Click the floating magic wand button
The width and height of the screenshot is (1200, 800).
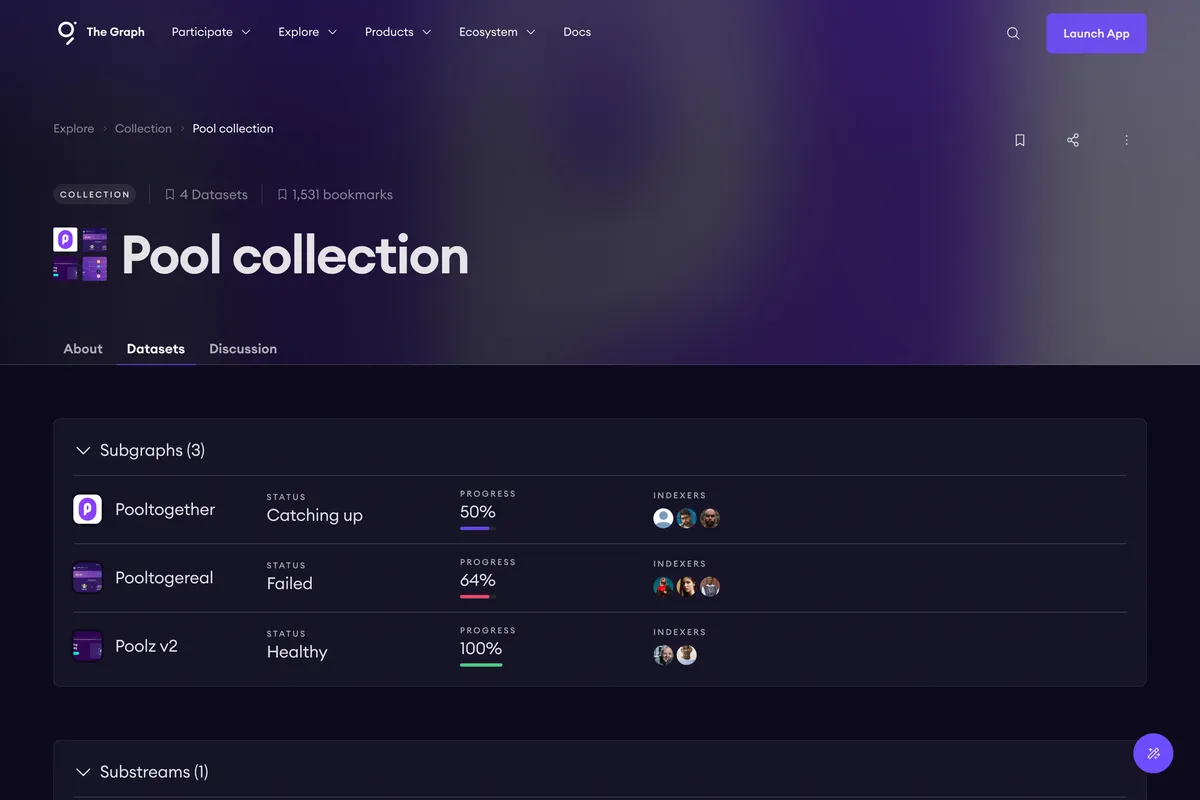[1153, 753]
